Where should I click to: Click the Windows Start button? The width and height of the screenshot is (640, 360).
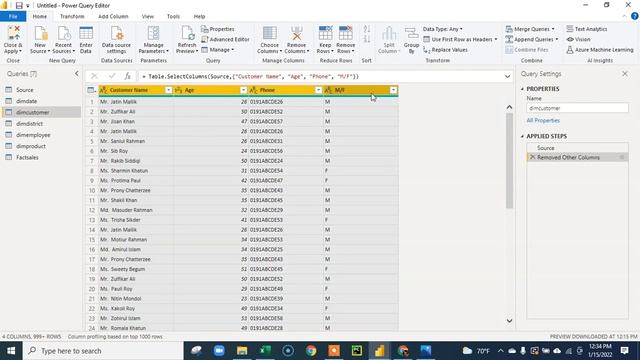click(11, 351)
